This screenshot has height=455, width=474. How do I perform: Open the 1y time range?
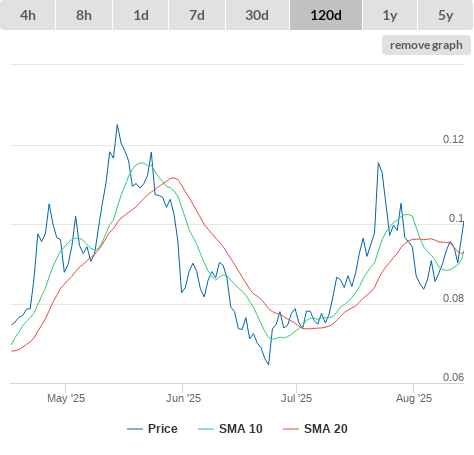390,15
